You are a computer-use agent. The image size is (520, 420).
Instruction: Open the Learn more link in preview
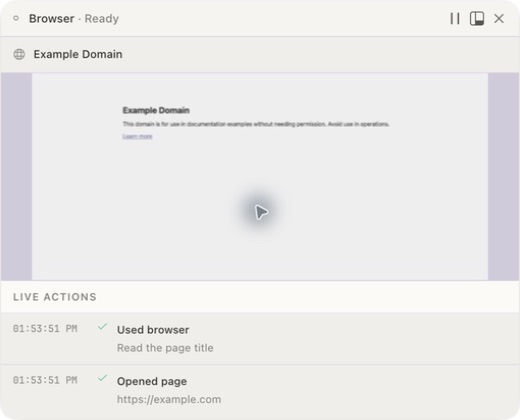click(x=137, y=136)
